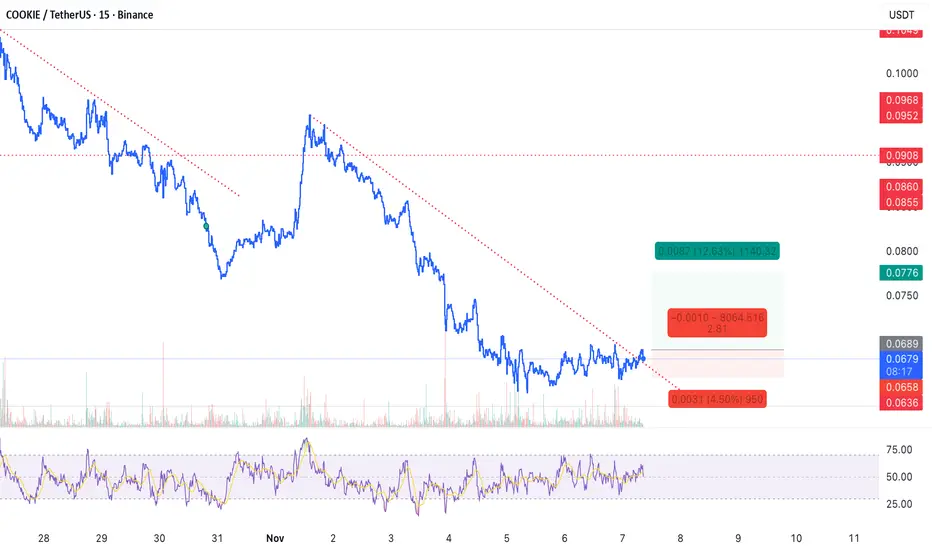Image resolution: width=932 pixels, height=550 pixels.
Task: Click the red stop zone of the long position
Action: (717, 363)
